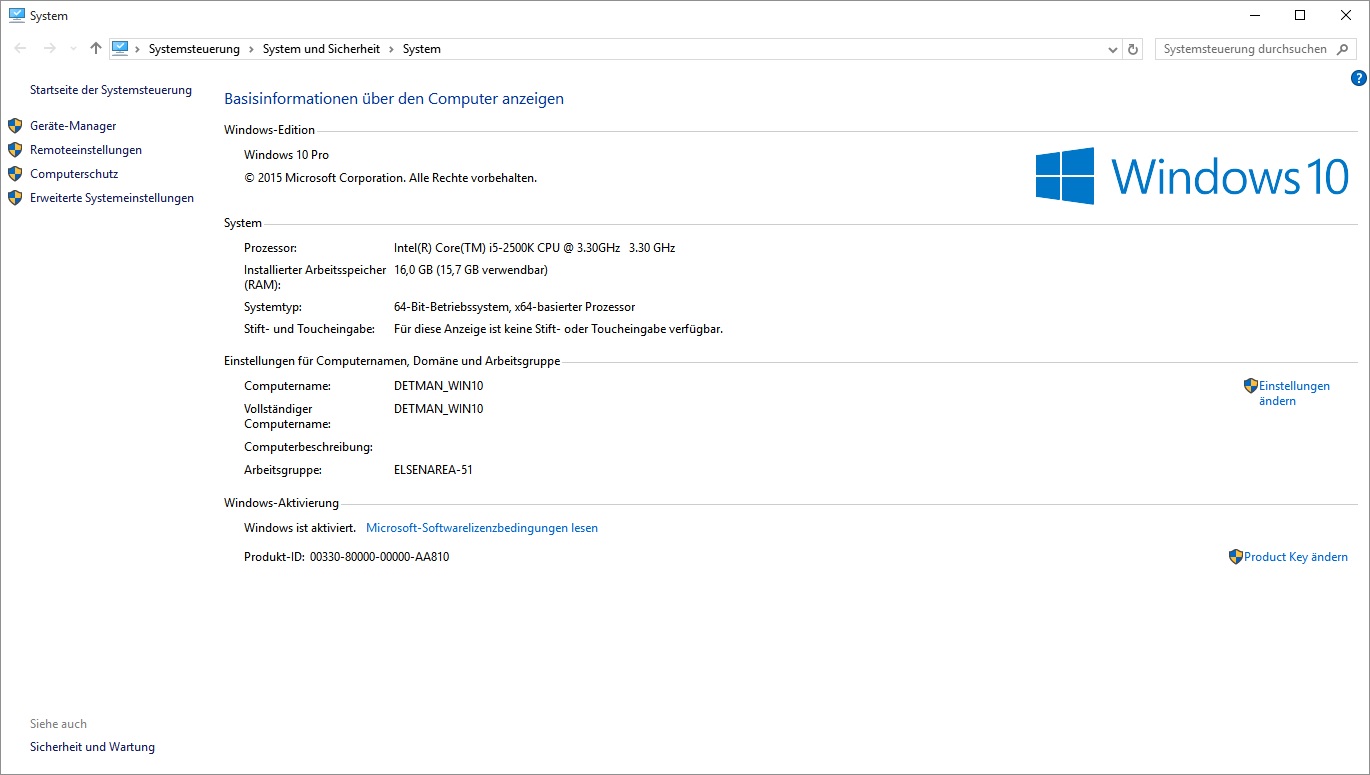The image size is (1370, 775).
Task: Click shield icon beside Remoteeinstellungen
Action: (15, 150)
